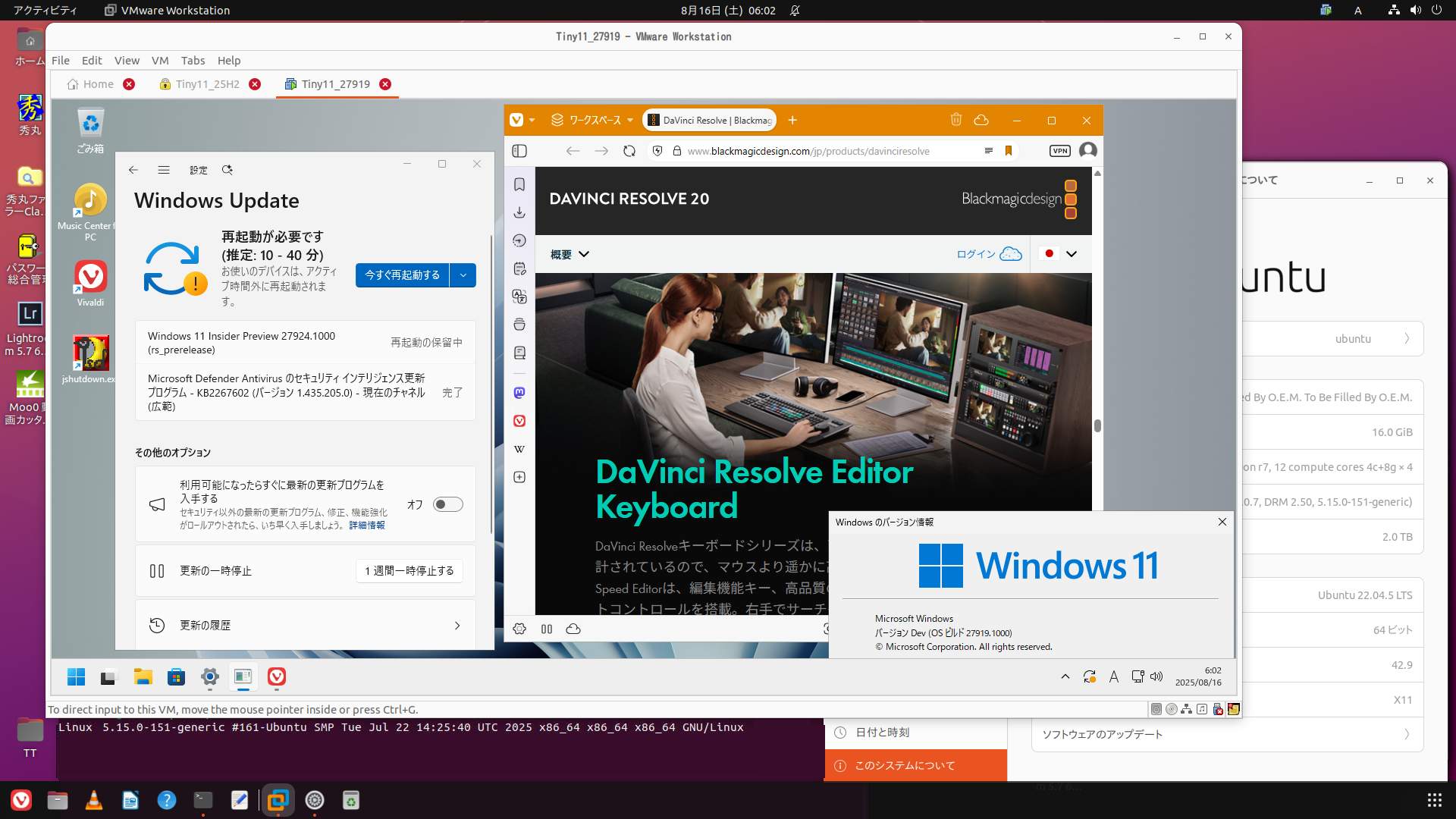Toggle the Vivaldi VPN button
Viewport: 1456px width, 819px height.
click(1060, 151)
